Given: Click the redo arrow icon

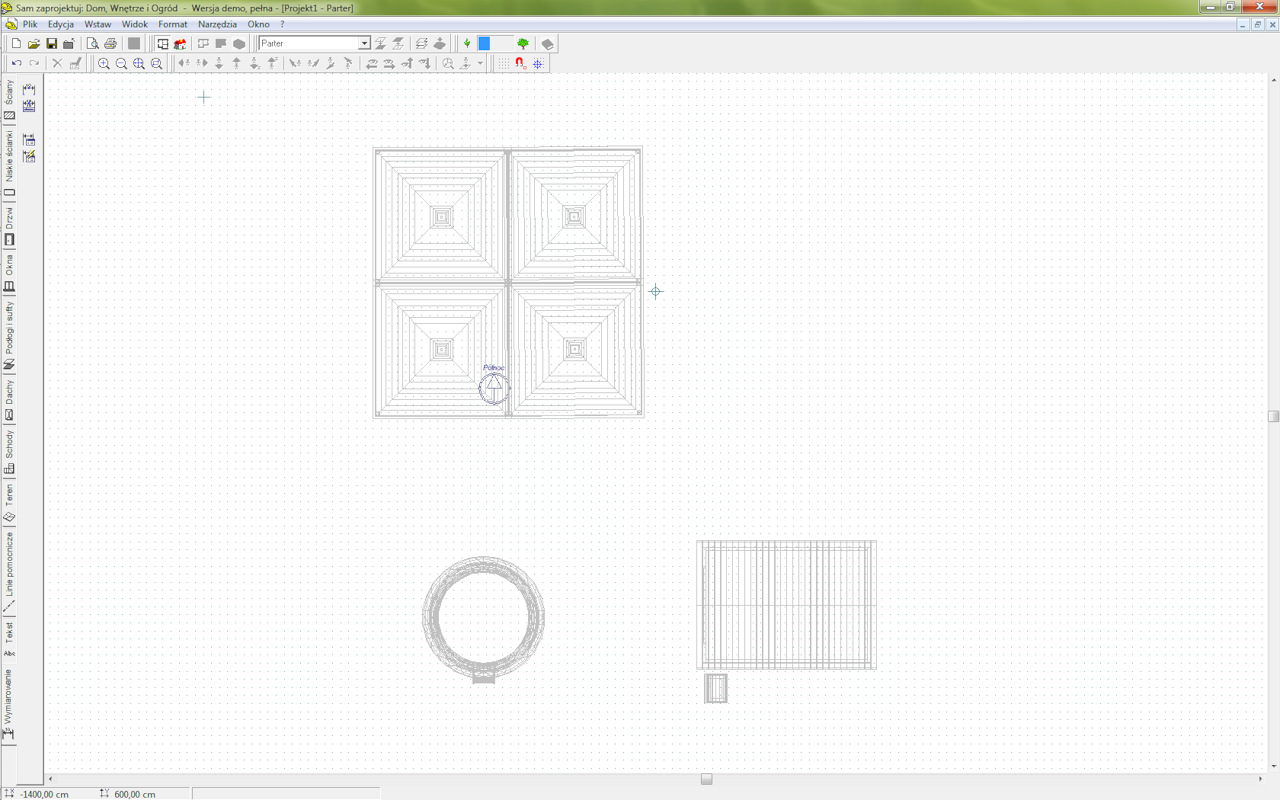Looking at the screenshot, I should (x=34, y=63).
